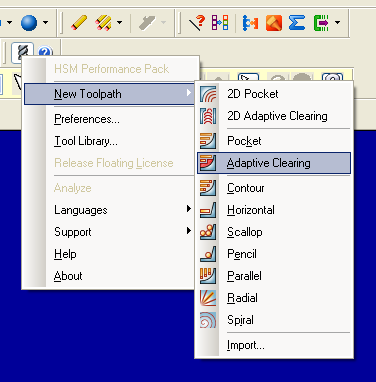This screenshot has height=382, width=376.
Task: Open the blue sphere dropdown arrow
Action: click(x=45, y=23)
